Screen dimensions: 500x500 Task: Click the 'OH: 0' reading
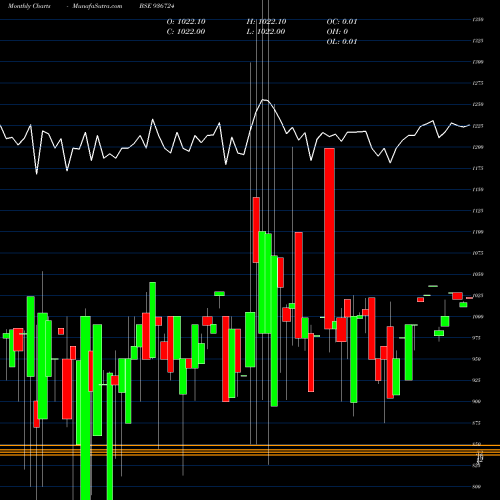337,32
